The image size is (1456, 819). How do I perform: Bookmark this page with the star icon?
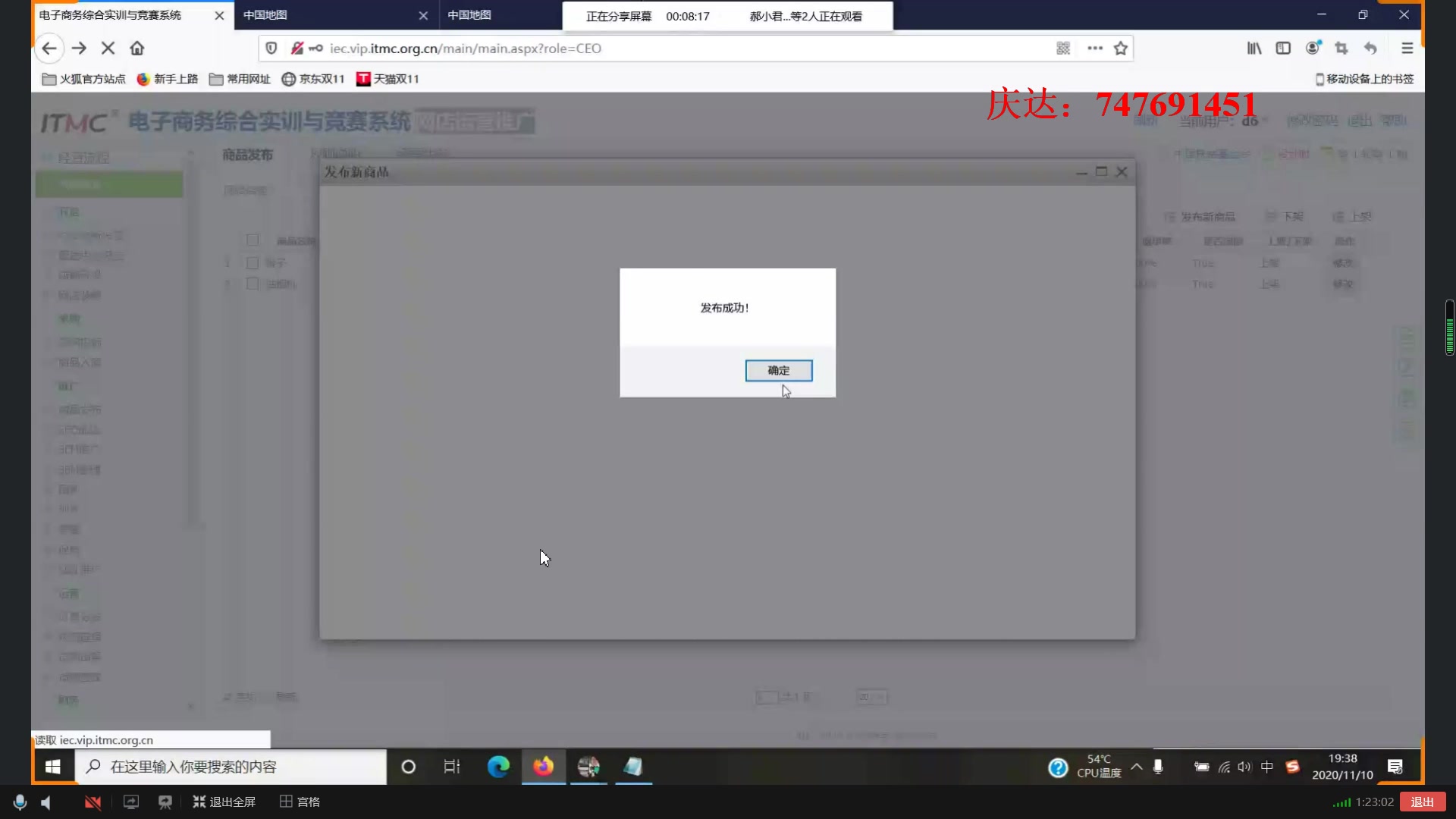1122,48
